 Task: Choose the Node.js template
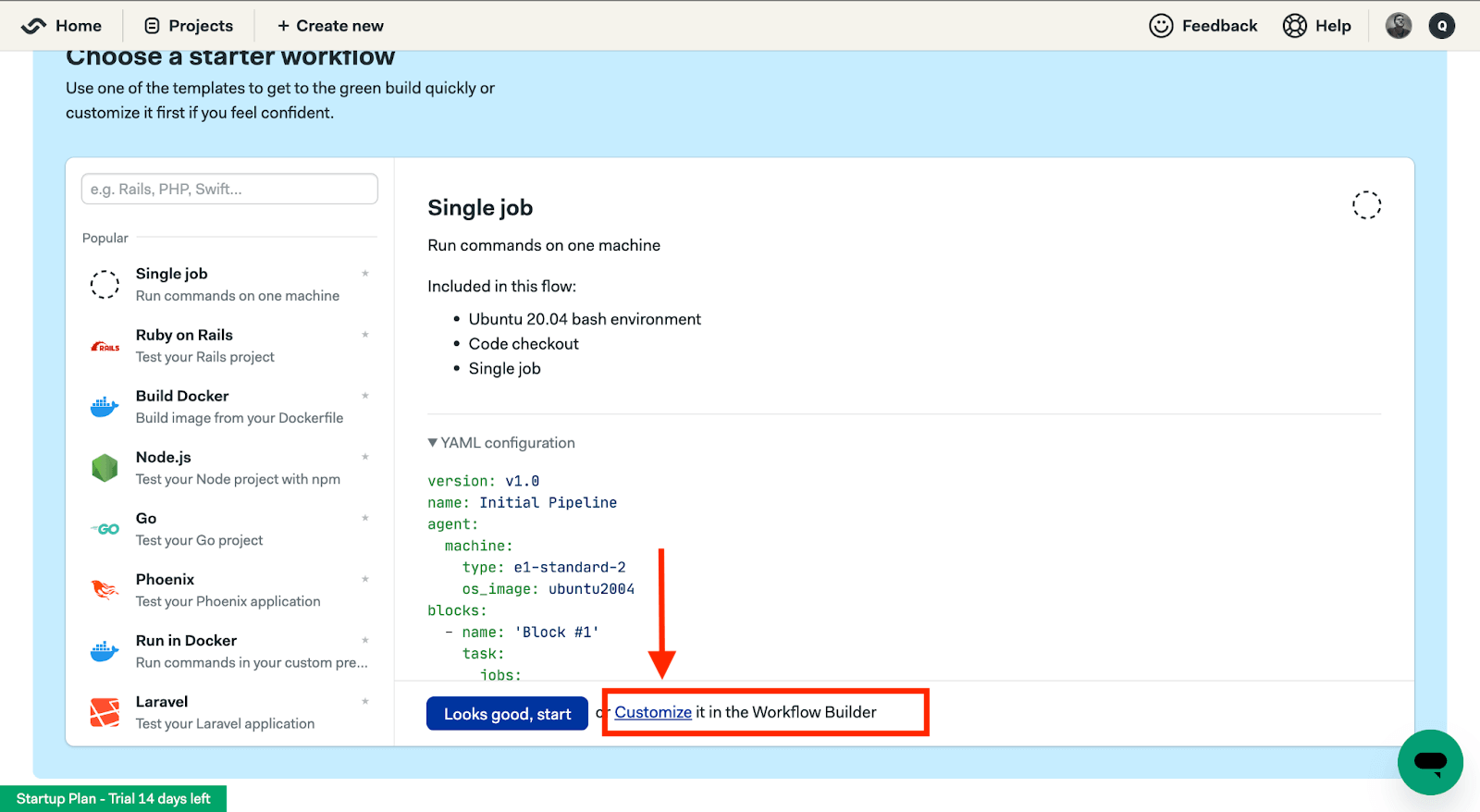(x=229, y=467)
